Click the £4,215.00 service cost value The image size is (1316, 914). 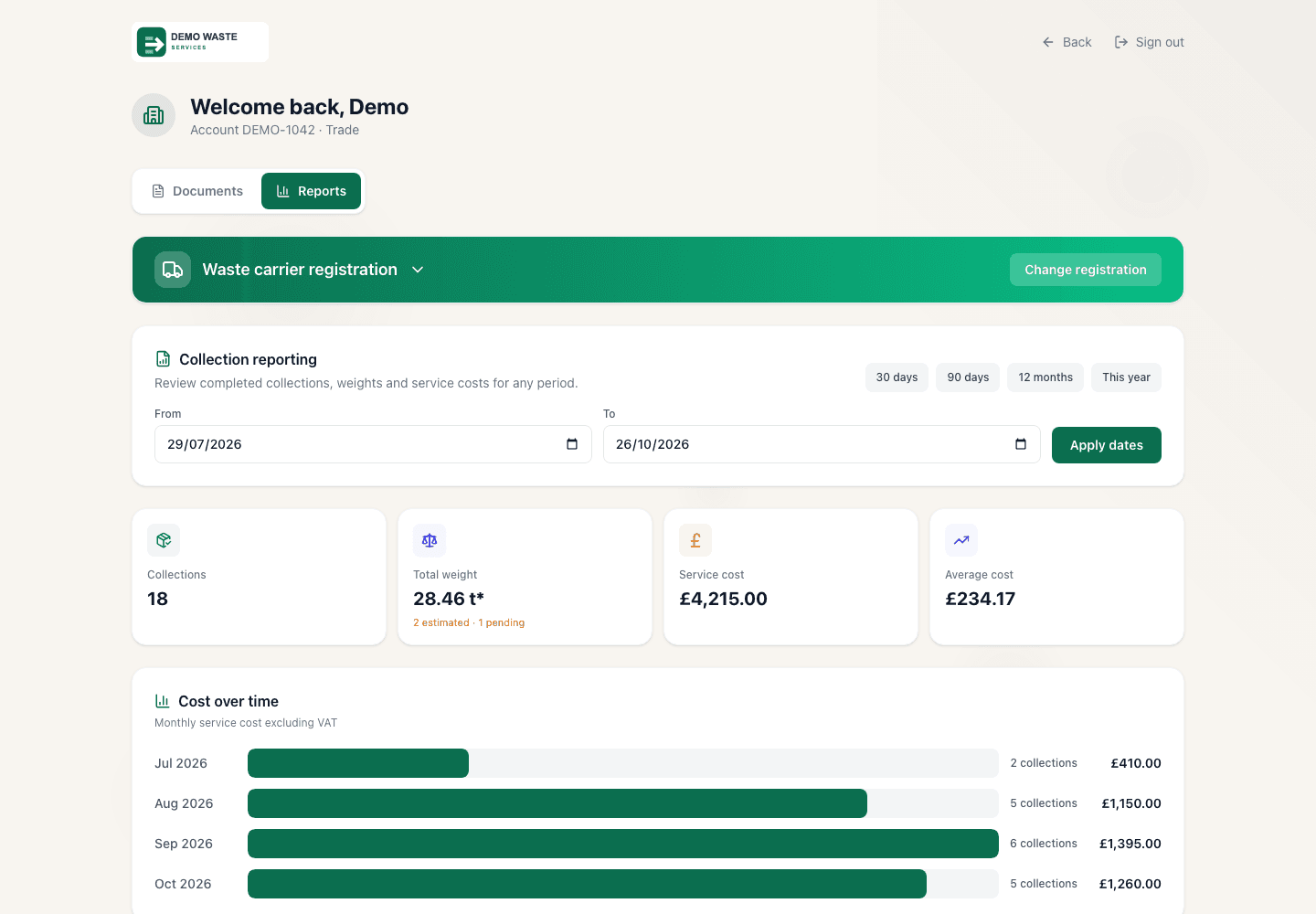pyautogui.click(x=723, y=599)
